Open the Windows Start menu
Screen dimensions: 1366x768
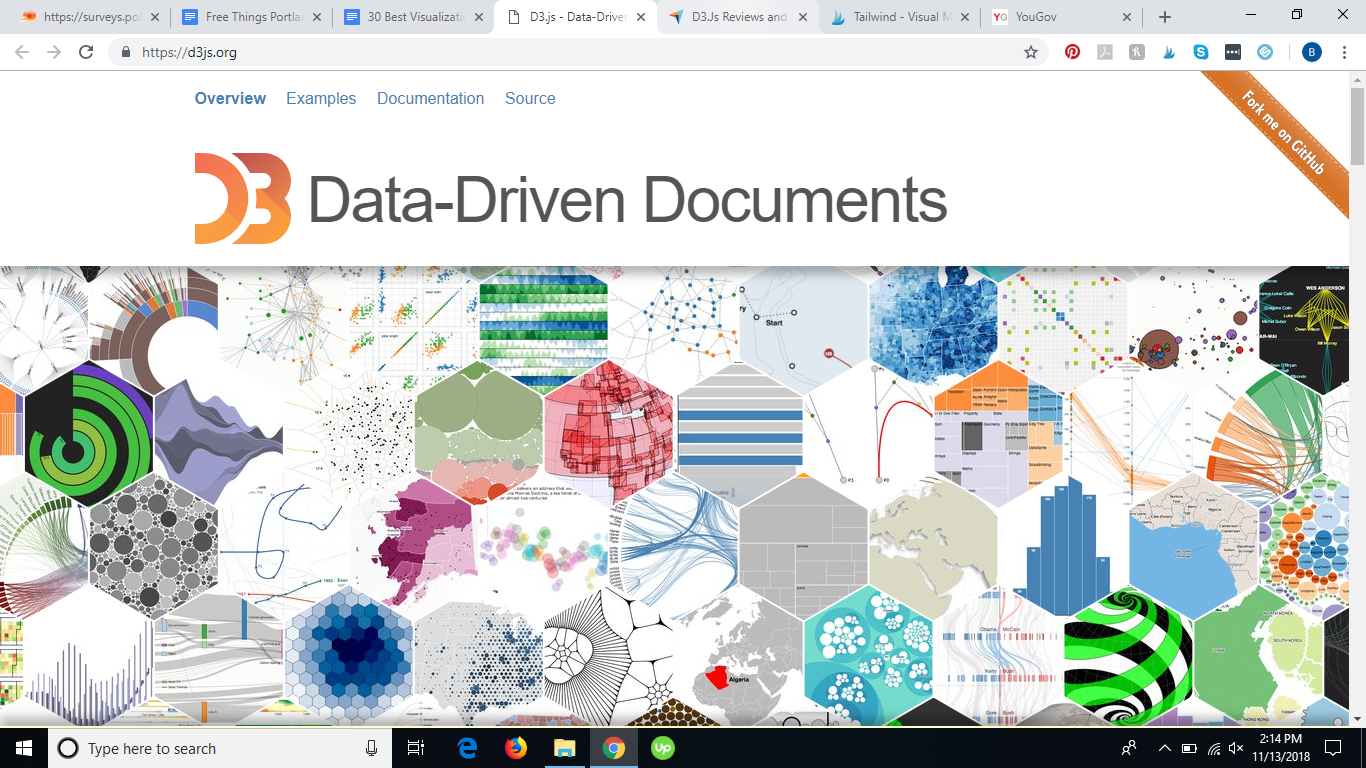[x=24, y=748]
